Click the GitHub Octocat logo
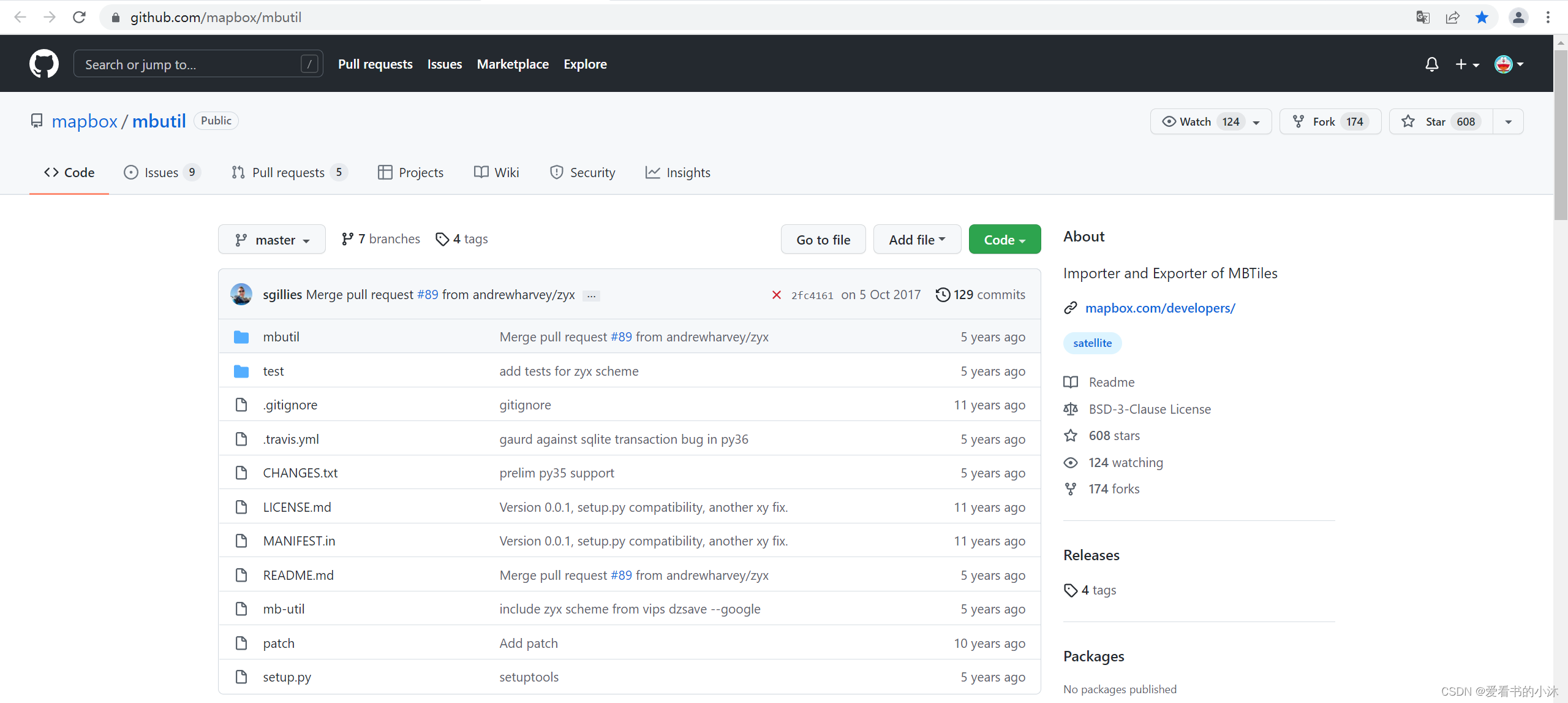 44,64
